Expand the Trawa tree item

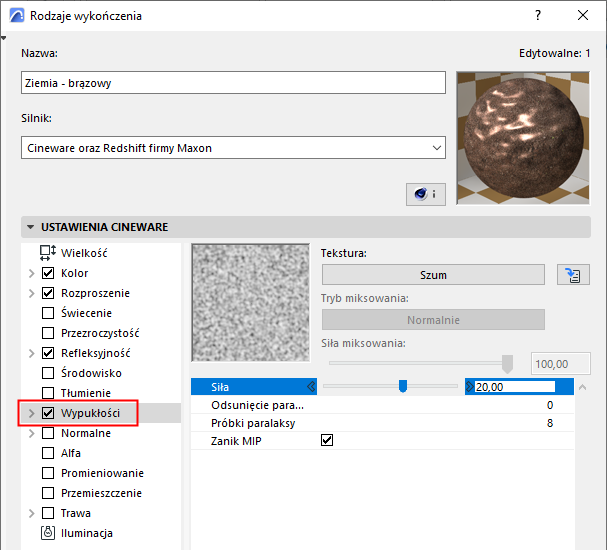coord(31,513)
